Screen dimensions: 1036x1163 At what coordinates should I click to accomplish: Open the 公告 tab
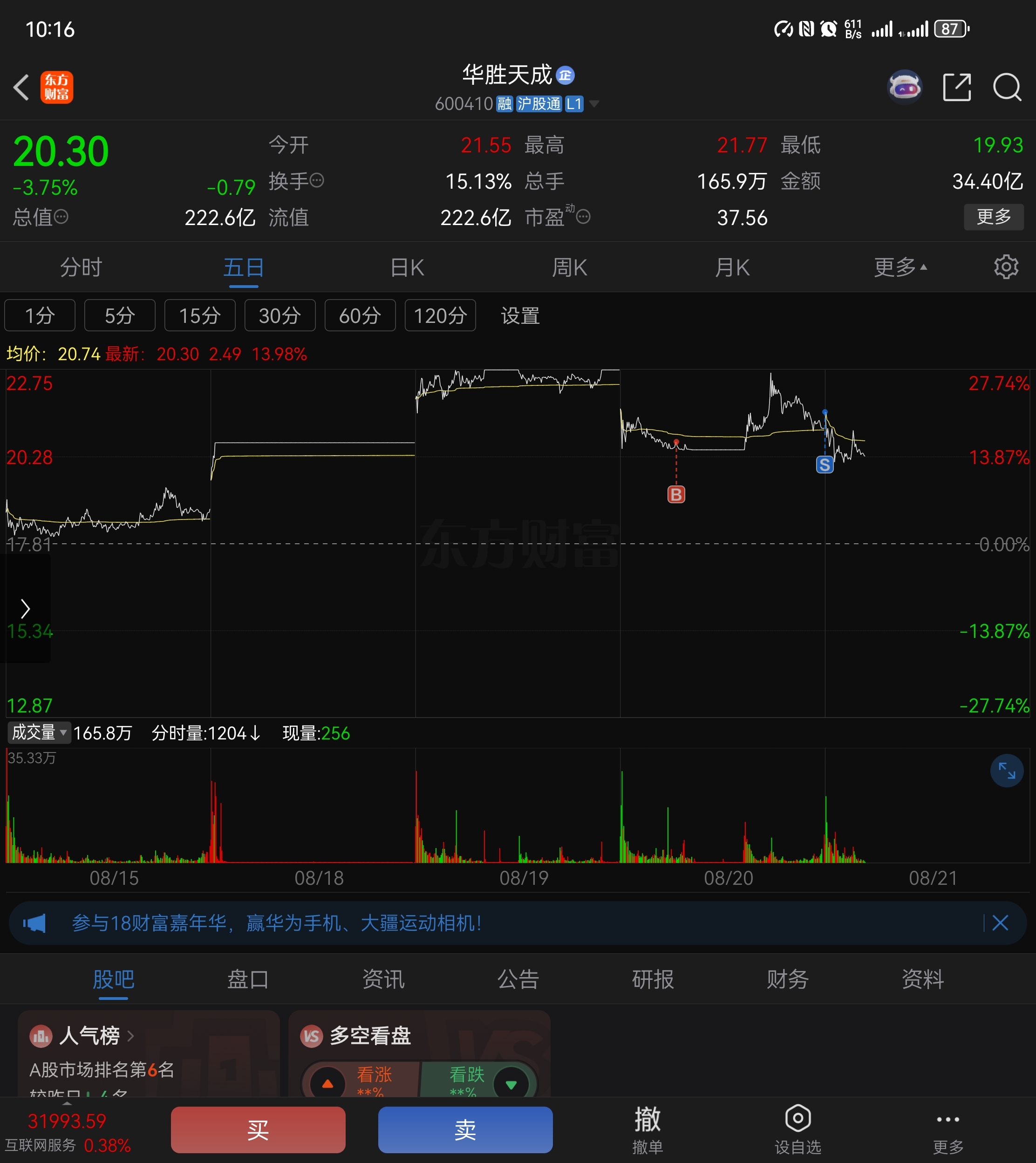518,979
